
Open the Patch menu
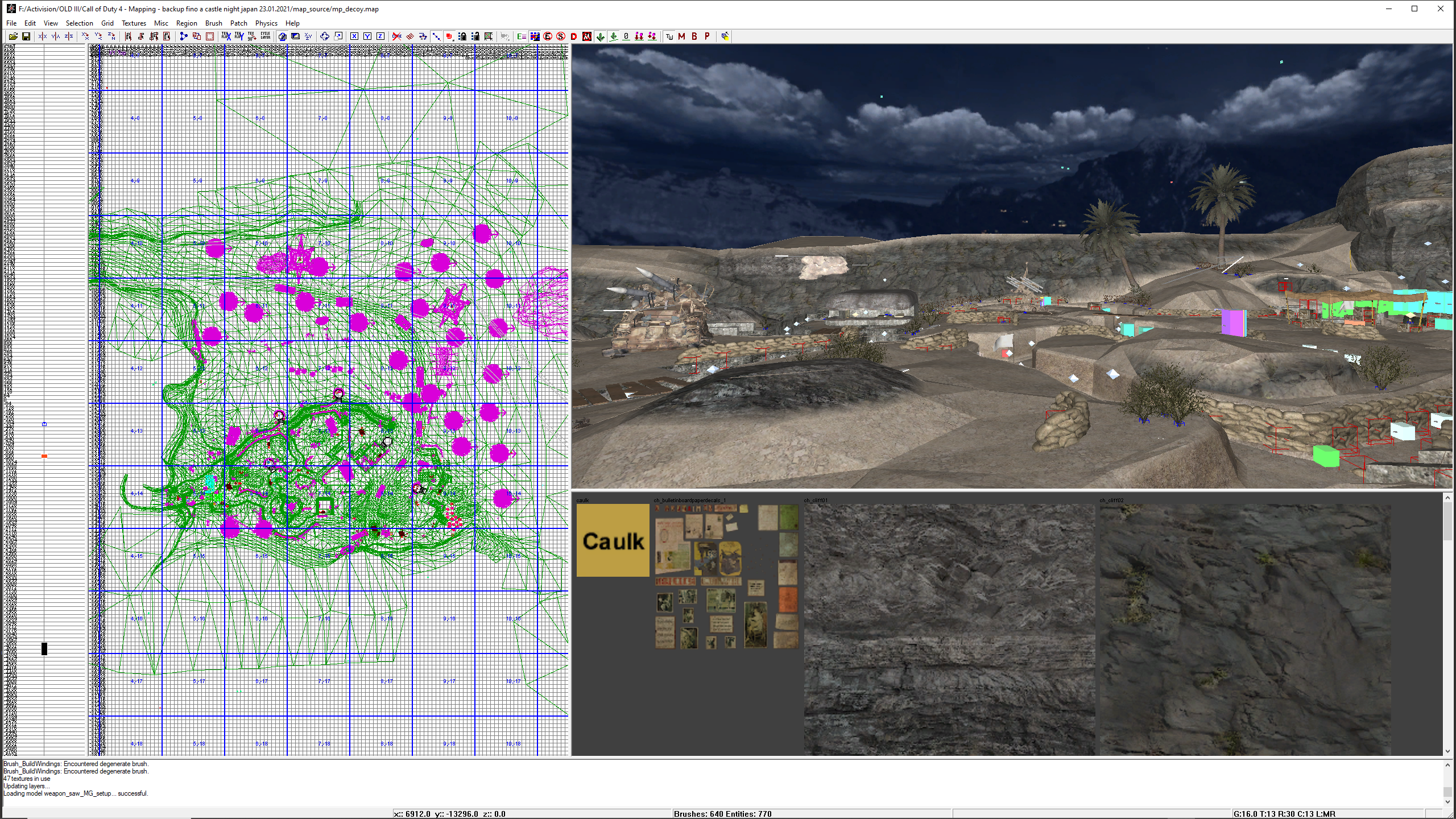pyautogui.click(x=239, y=23)
